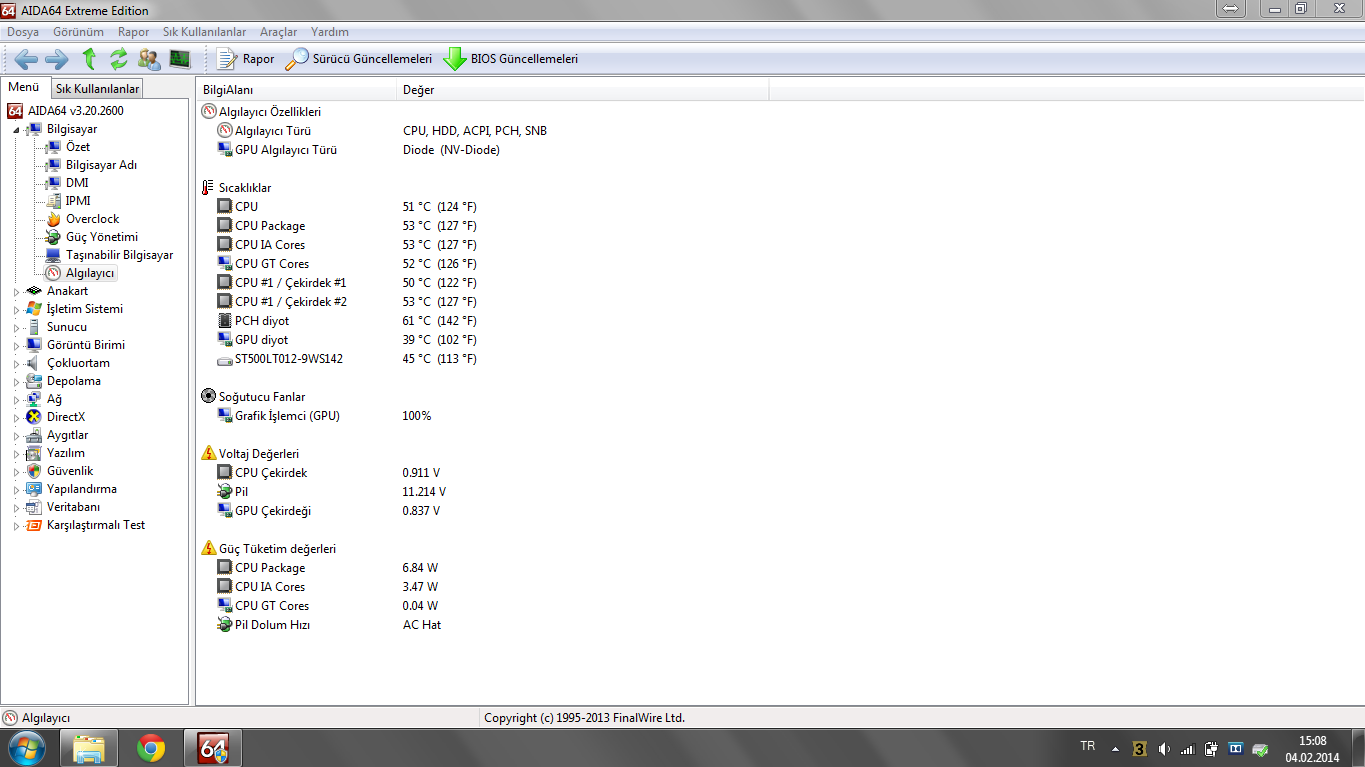Viewport: 1365px width, 767px height.
Task: Select Overclock with the flame icon
Action: (x=83, y=219)
